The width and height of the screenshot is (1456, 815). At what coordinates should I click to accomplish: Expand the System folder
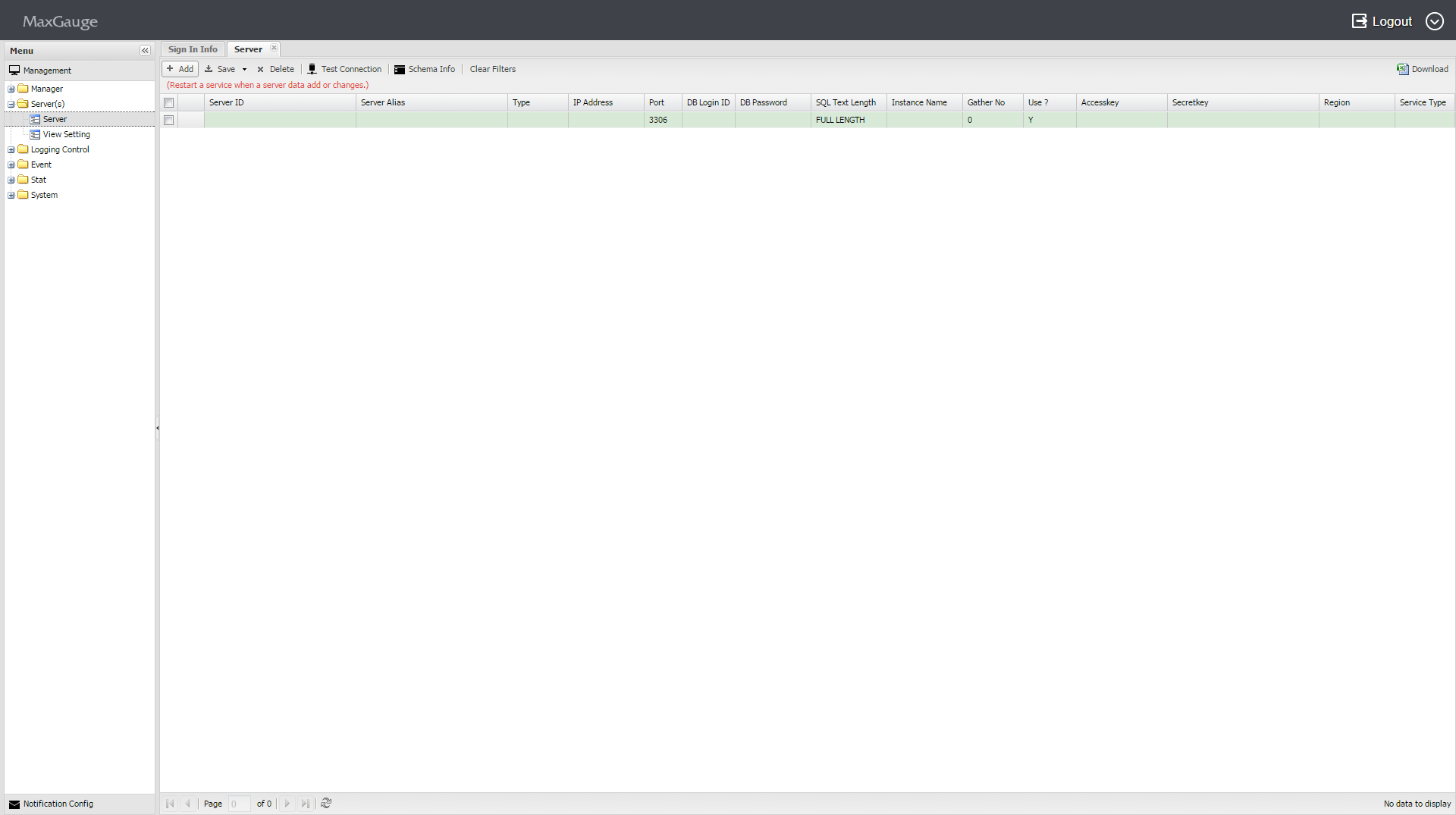pyautogui.click(x=11, y=195)
